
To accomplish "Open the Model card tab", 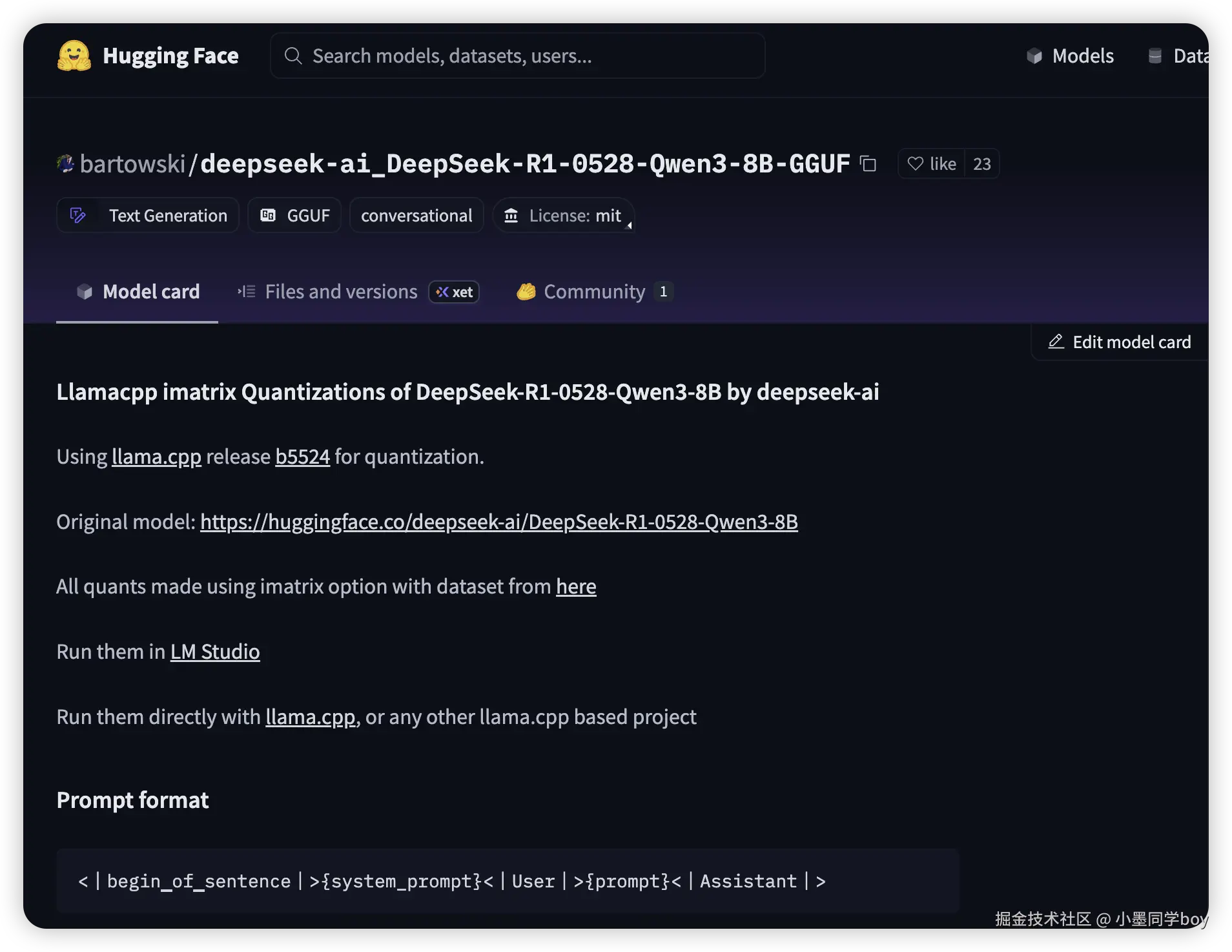I will point(138,292).
